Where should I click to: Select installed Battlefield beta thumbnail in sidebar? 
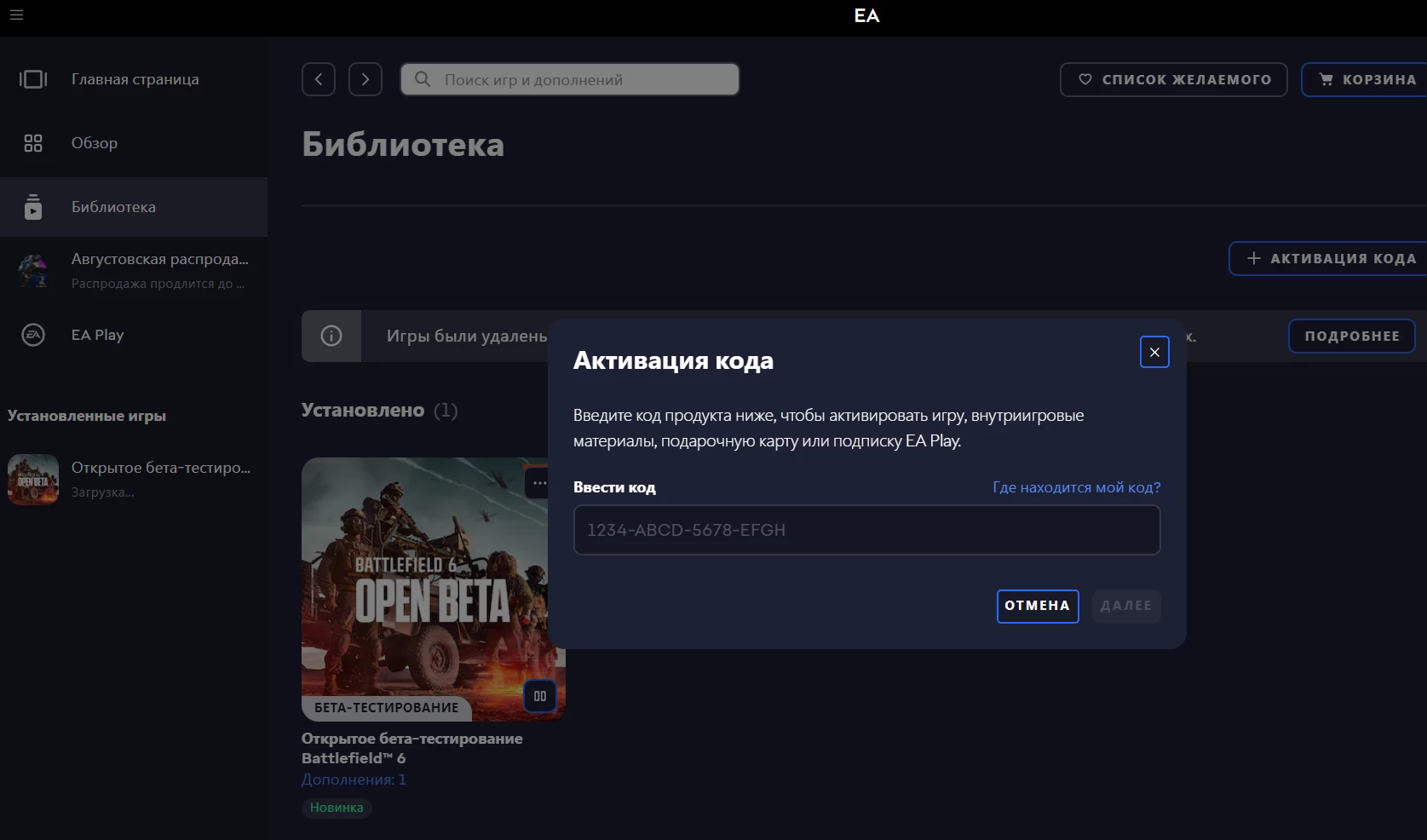33,480
